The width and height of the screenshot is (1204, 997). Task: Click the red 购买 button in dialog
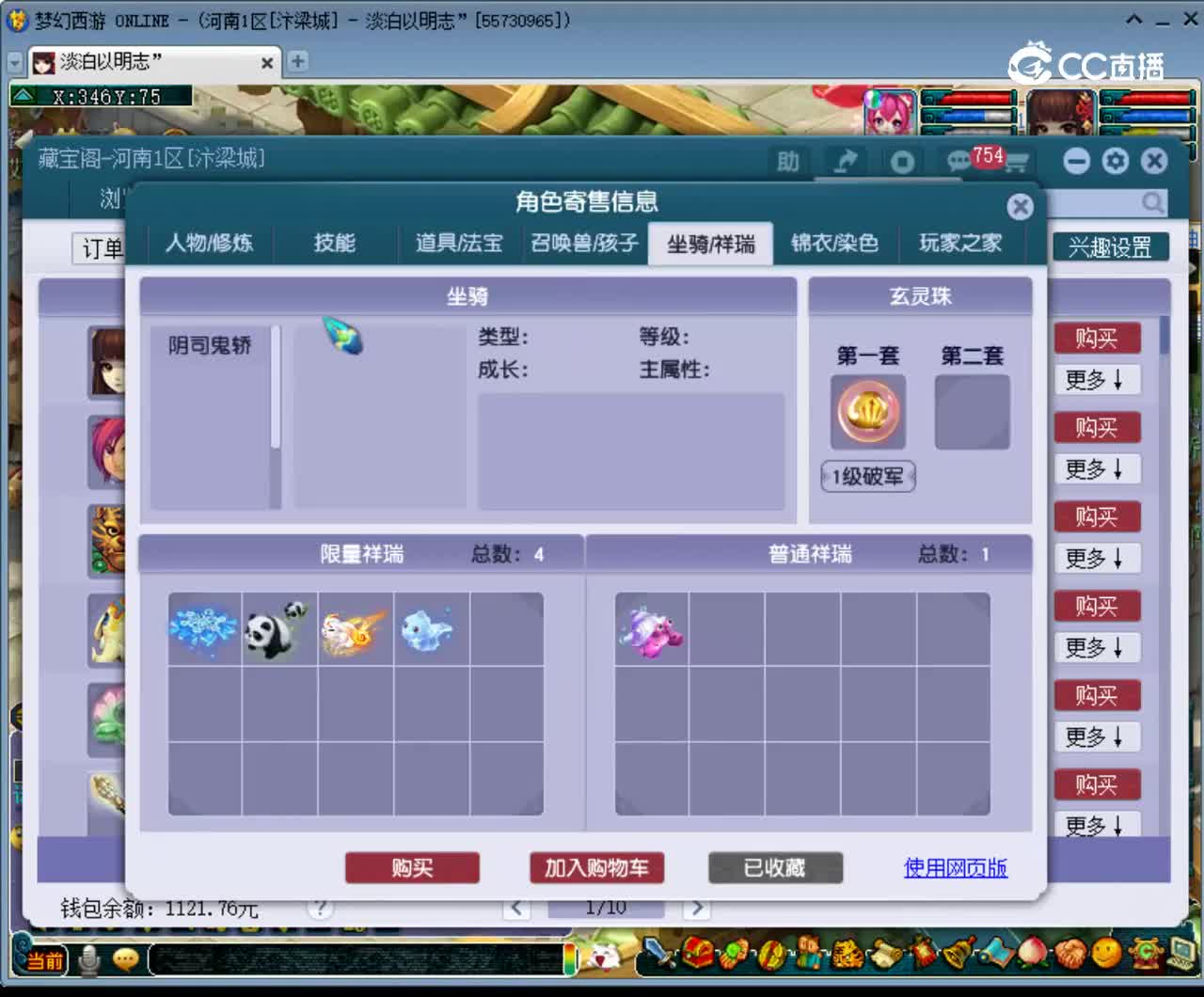click(412, 867)
